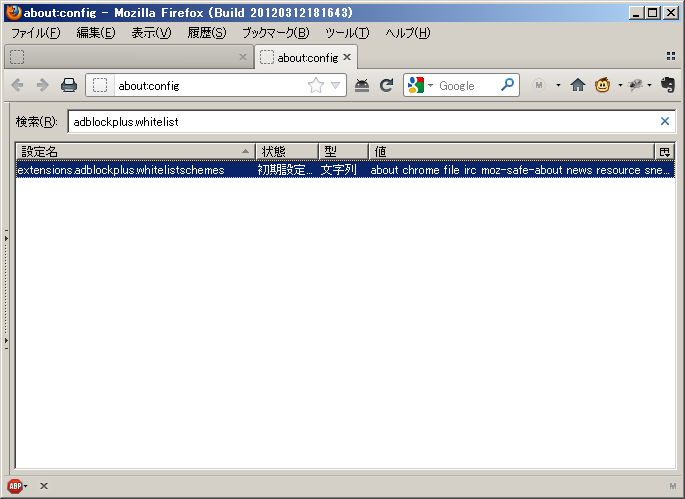This screenshot has height=499, width=685.
Task: Click the Adblock Plus ABP icon
Action: pyautogui.click(x=15, y=485)
